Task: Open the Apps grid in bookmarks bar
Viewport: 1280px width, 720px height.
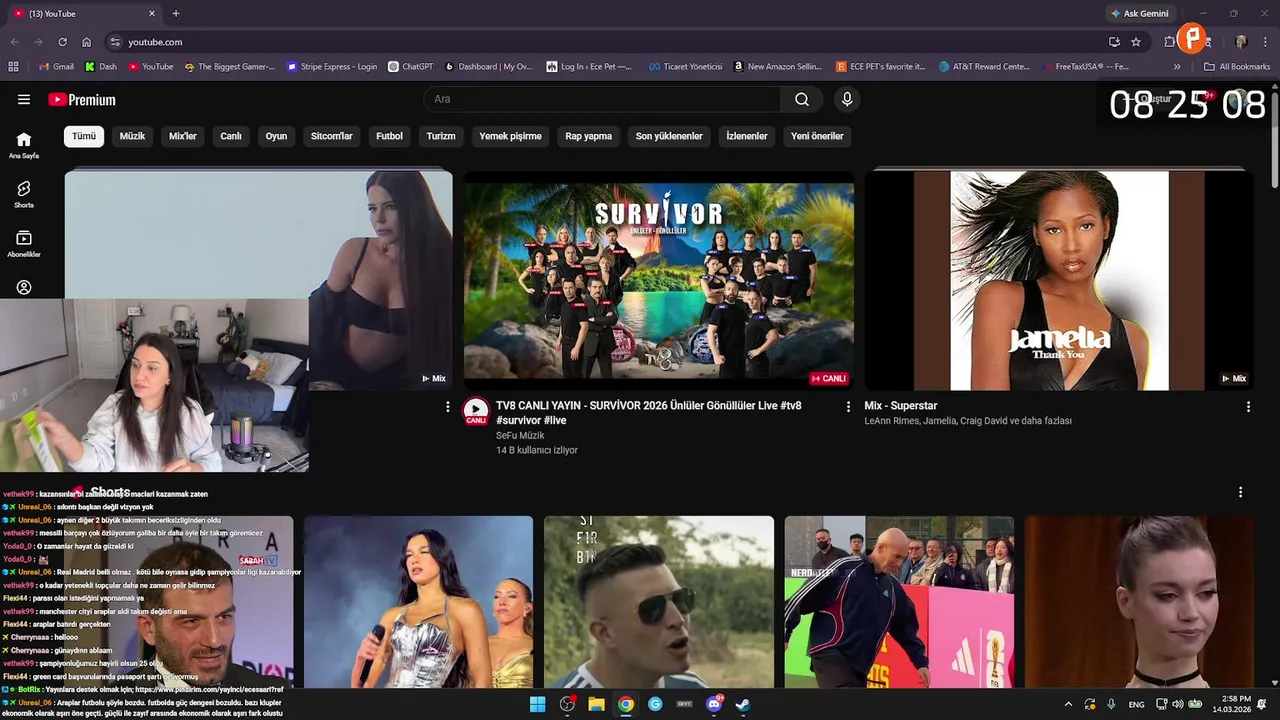Action: pyautogui.click(x=13, y=67)
